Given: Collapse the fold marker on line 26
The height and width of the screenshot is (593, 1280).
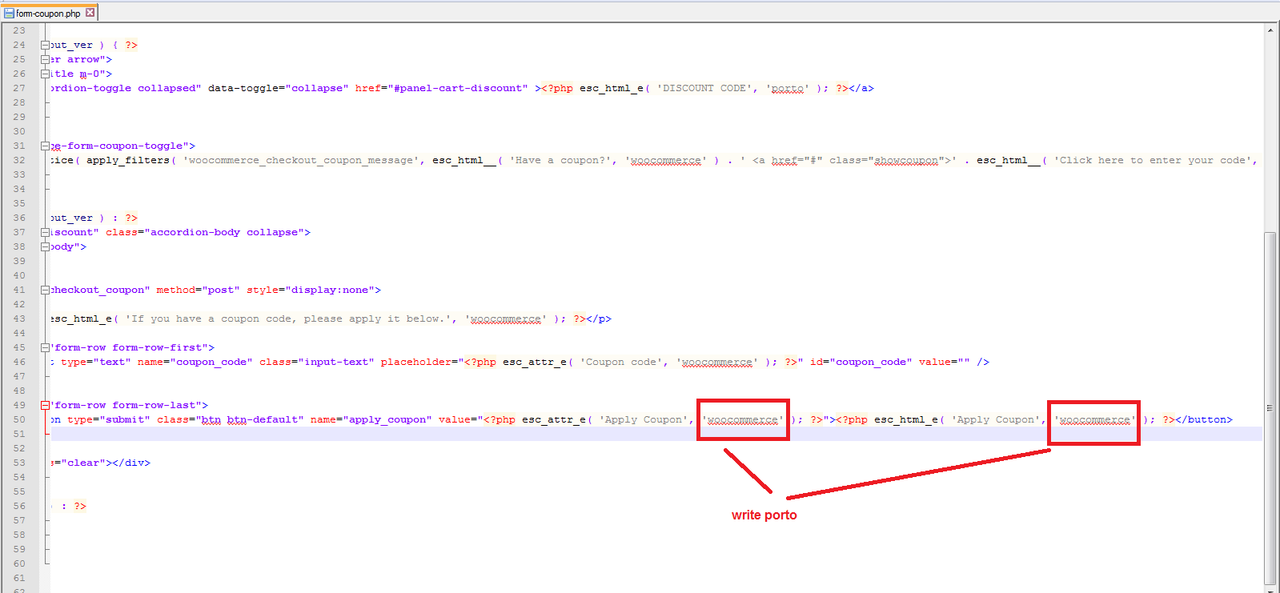Looking at the screenshot, I should 44,73.
